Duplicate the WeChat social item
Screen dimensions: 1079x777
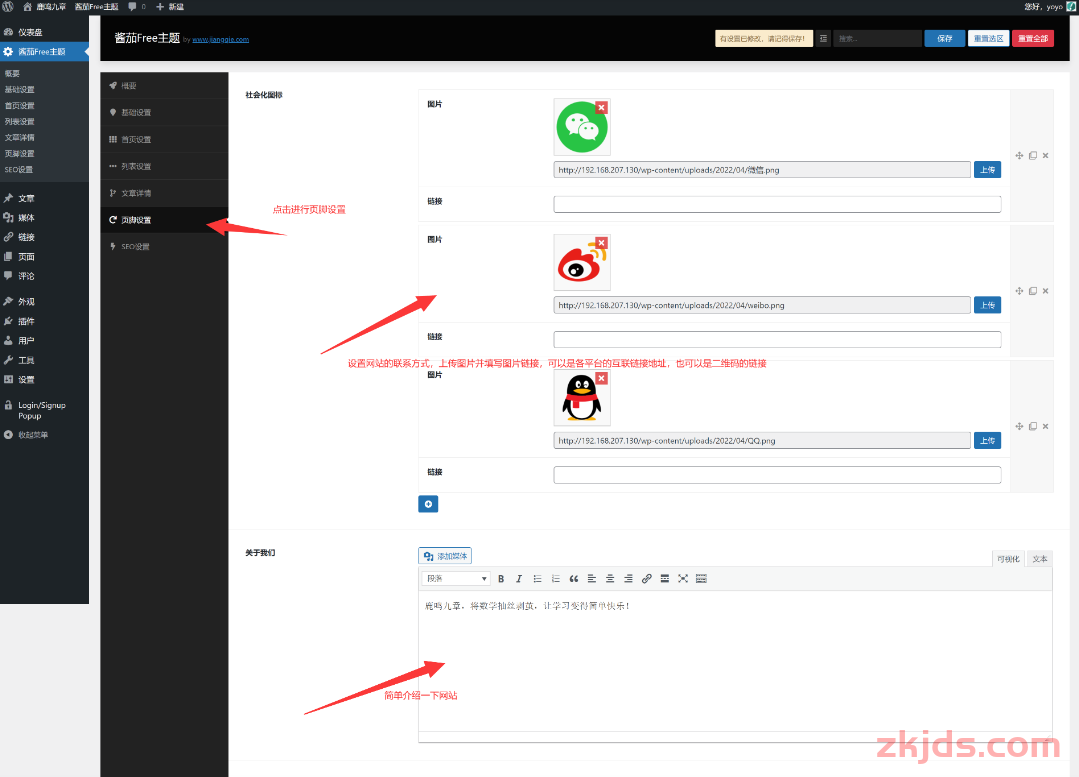pos(1032,156)
